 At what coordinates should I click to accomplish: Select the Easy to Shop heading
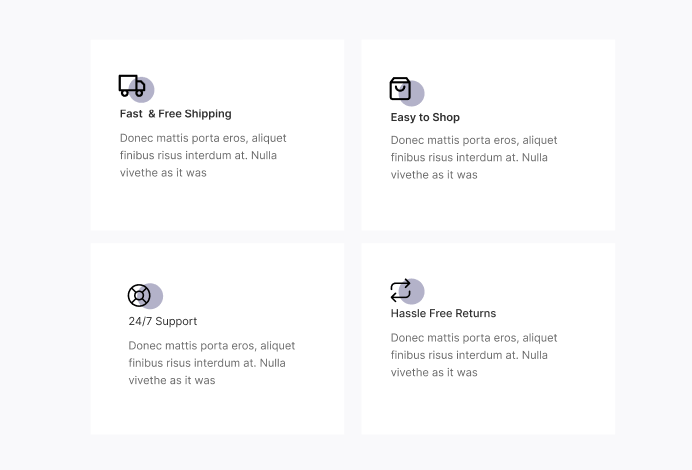tap(425, 117)
